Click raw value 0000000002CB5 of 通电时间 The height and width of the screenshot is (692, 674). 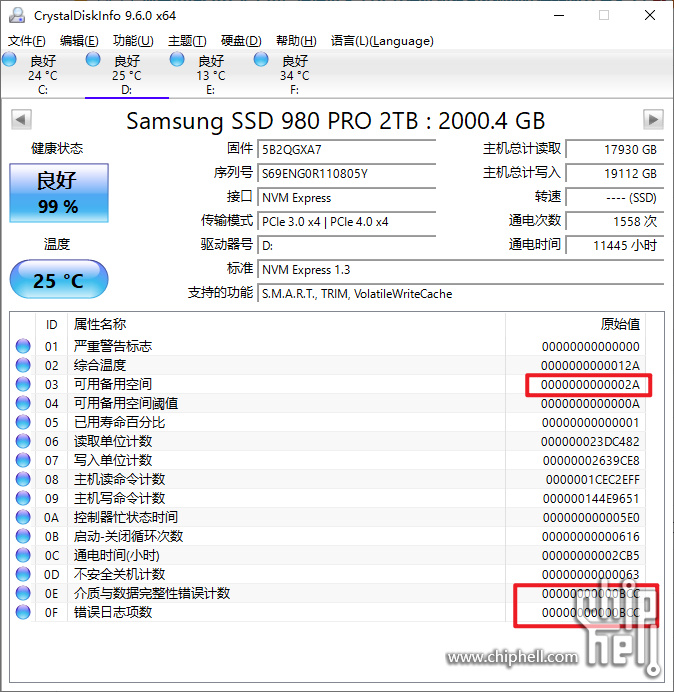coord(591,555)
